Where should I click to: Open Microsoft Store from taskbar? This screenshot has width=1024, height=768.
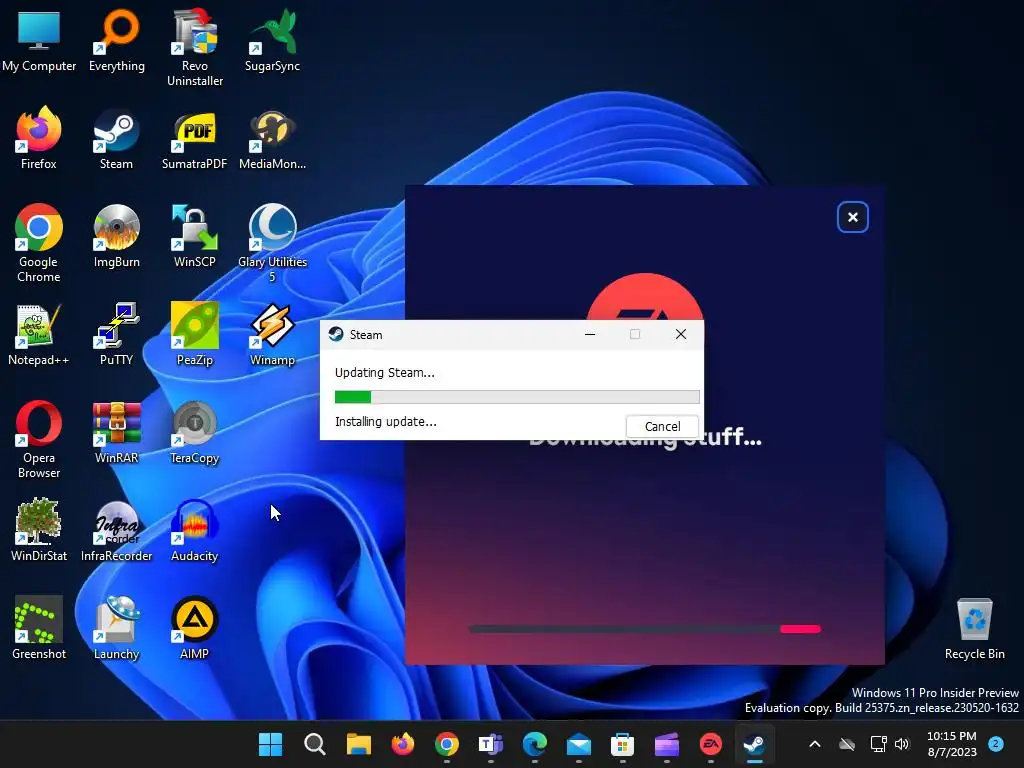coord(622,744)
